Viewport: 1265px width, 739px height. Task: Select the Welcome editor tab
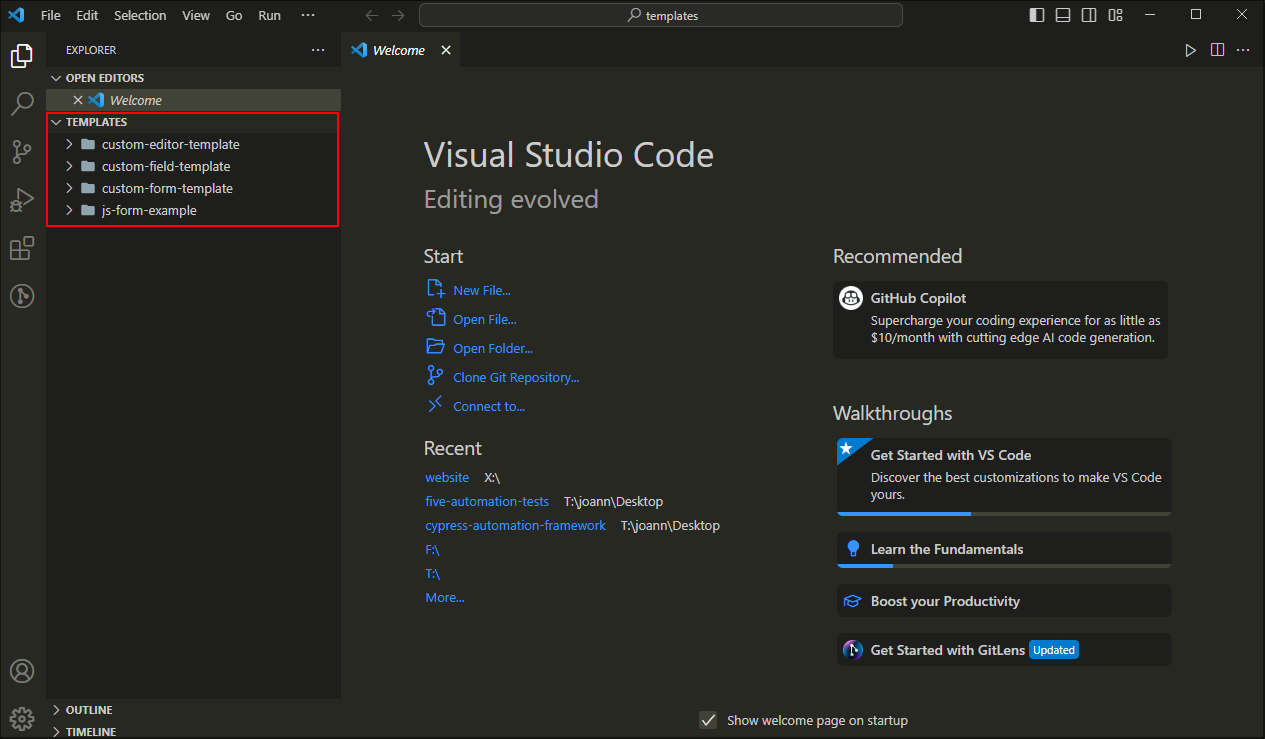(399, 50)
